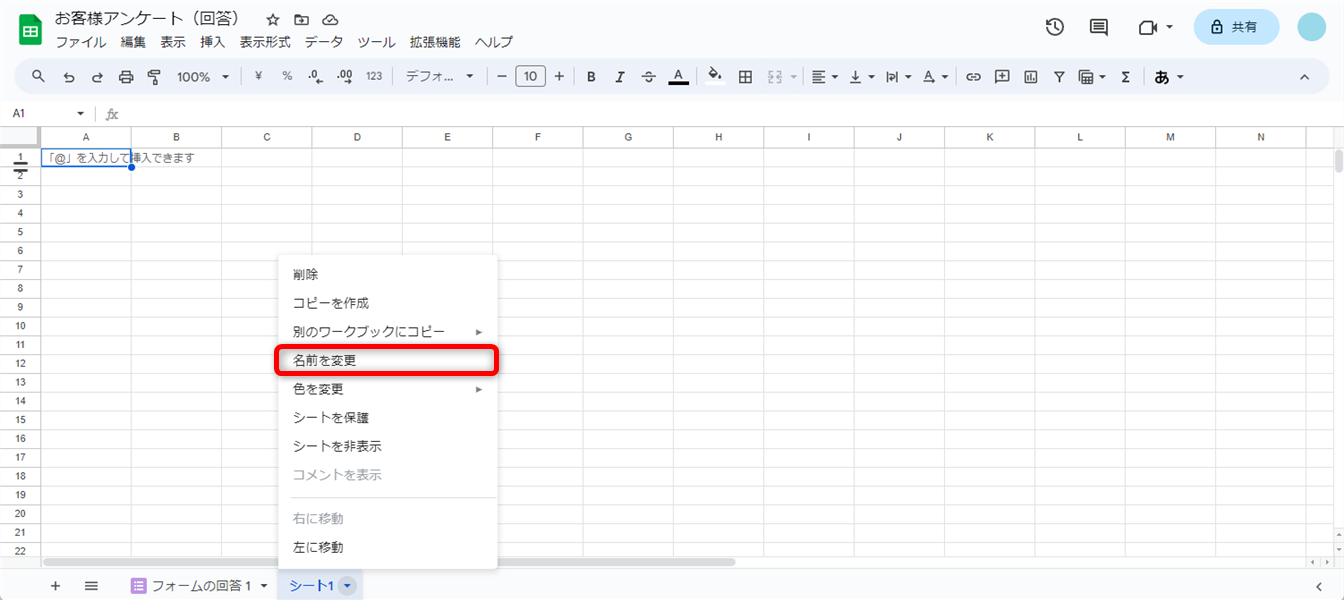
Task: Open the comments history icon
Action: [1099, 27]
